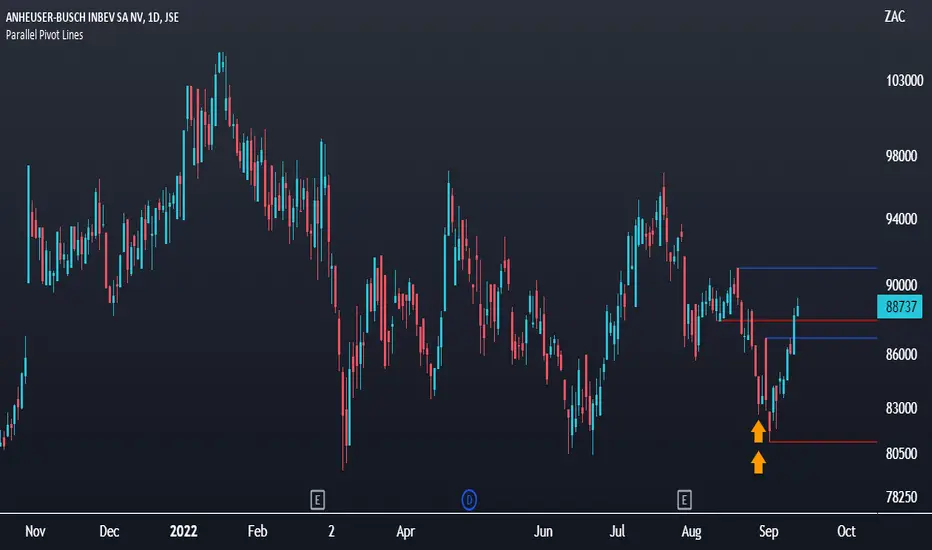
Task: Select the blue pivot line near 87000
Action: [x=821, y=338]
